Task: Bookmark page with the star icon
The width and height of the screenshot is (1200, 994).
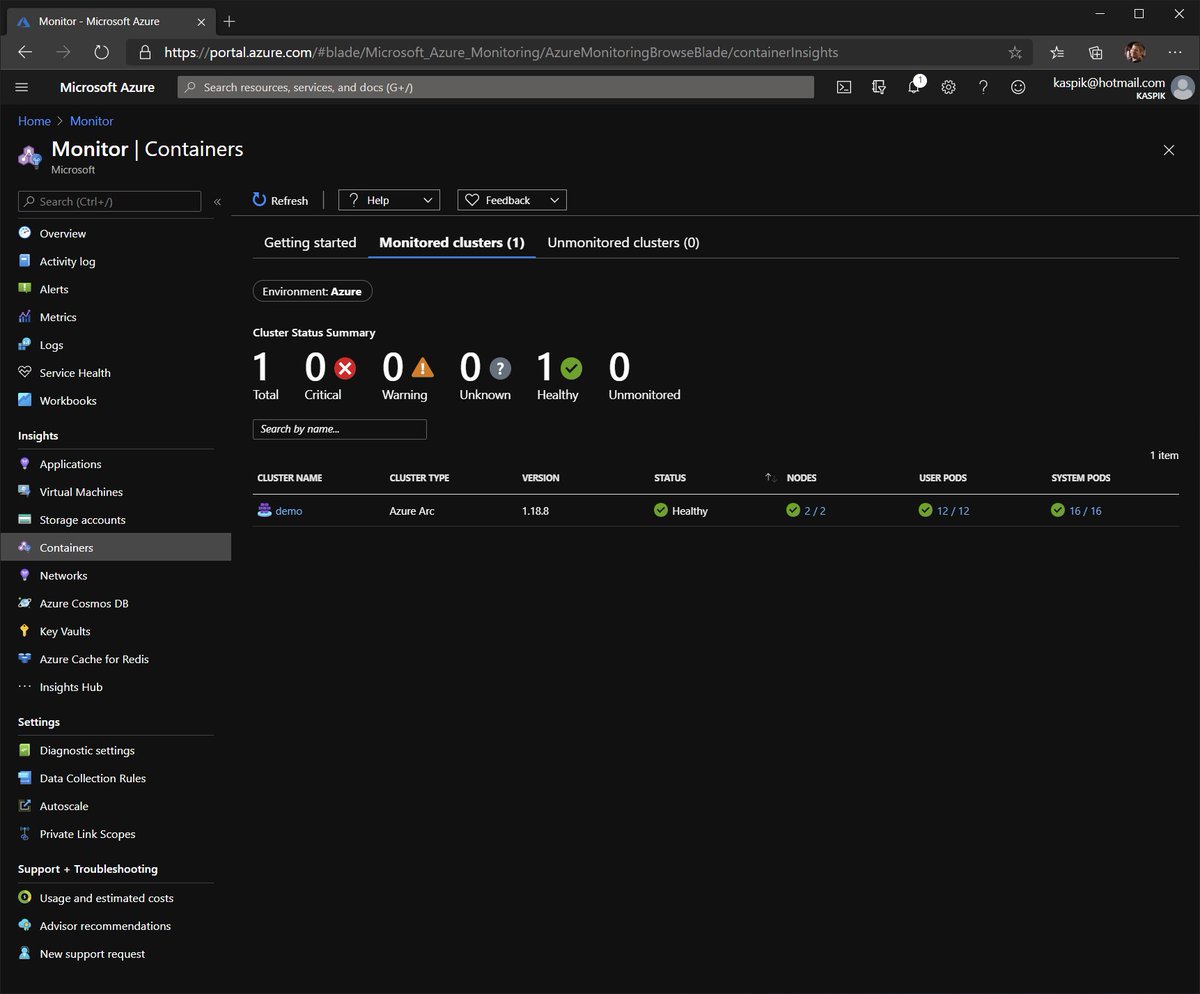Action: (1015, 52)
